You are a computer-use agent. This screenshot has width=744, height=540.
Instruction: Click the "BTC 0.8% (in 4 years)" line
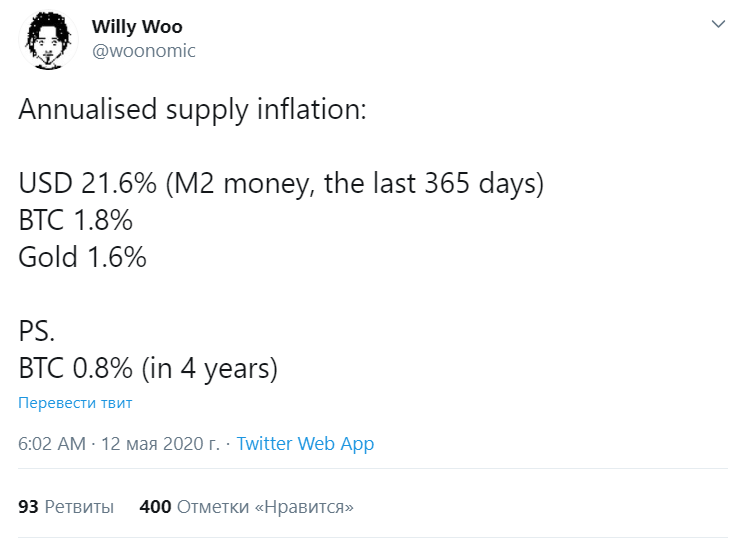pyautogui.click(x=147, y=368)
